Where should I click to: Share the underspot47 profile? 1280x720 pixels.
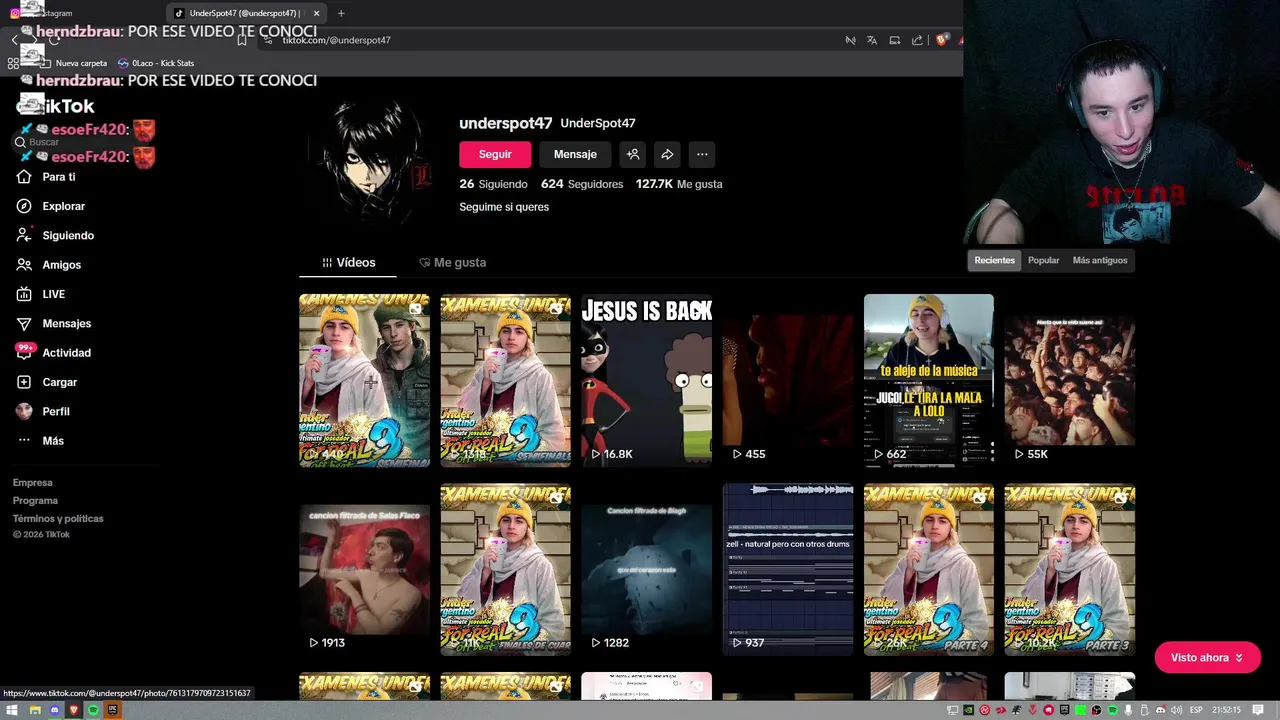pyautogui.click(x=667, y=154)
